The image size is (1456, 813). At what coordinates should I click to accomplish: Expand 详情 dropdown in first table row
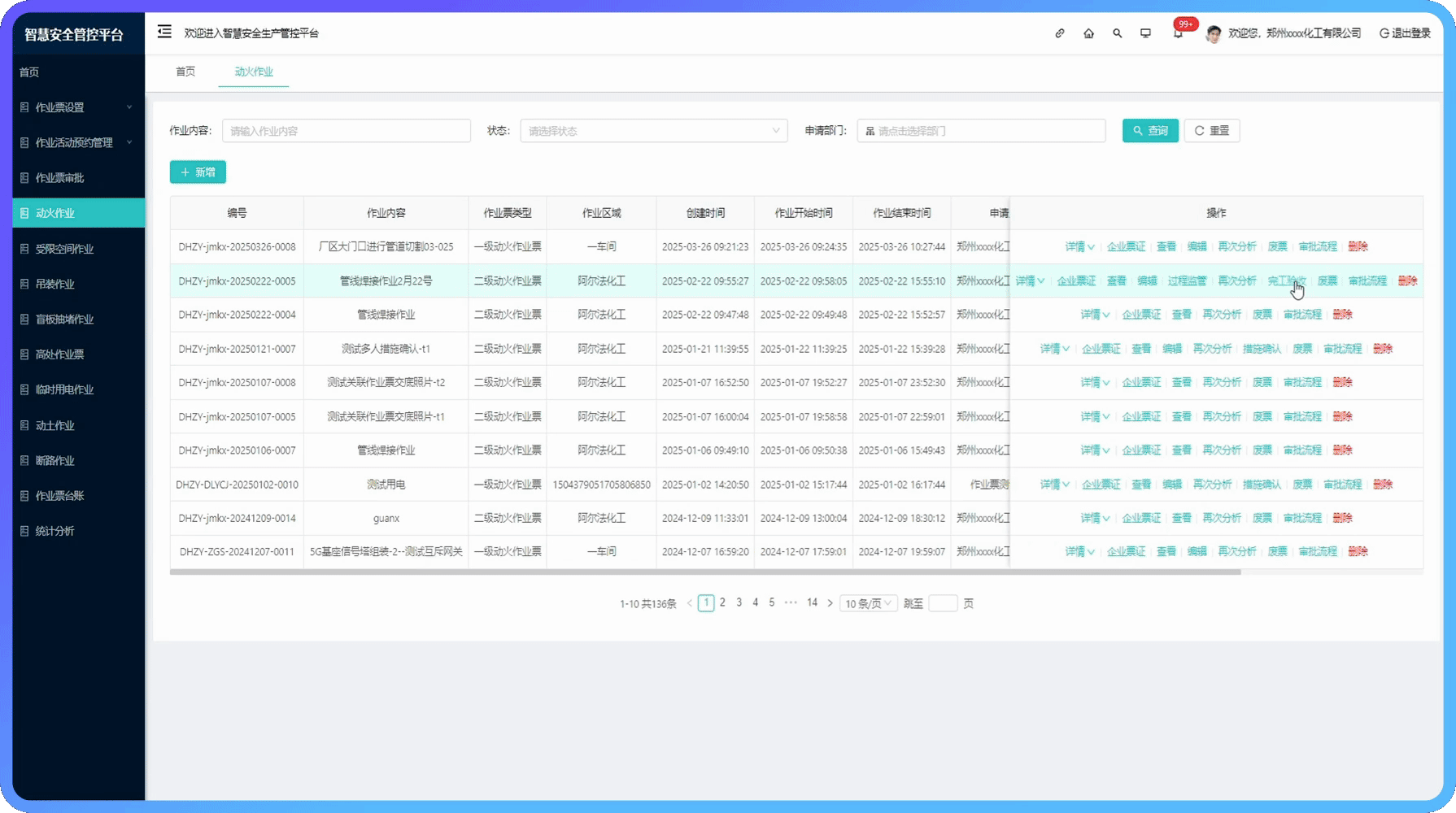point(1079,246)
